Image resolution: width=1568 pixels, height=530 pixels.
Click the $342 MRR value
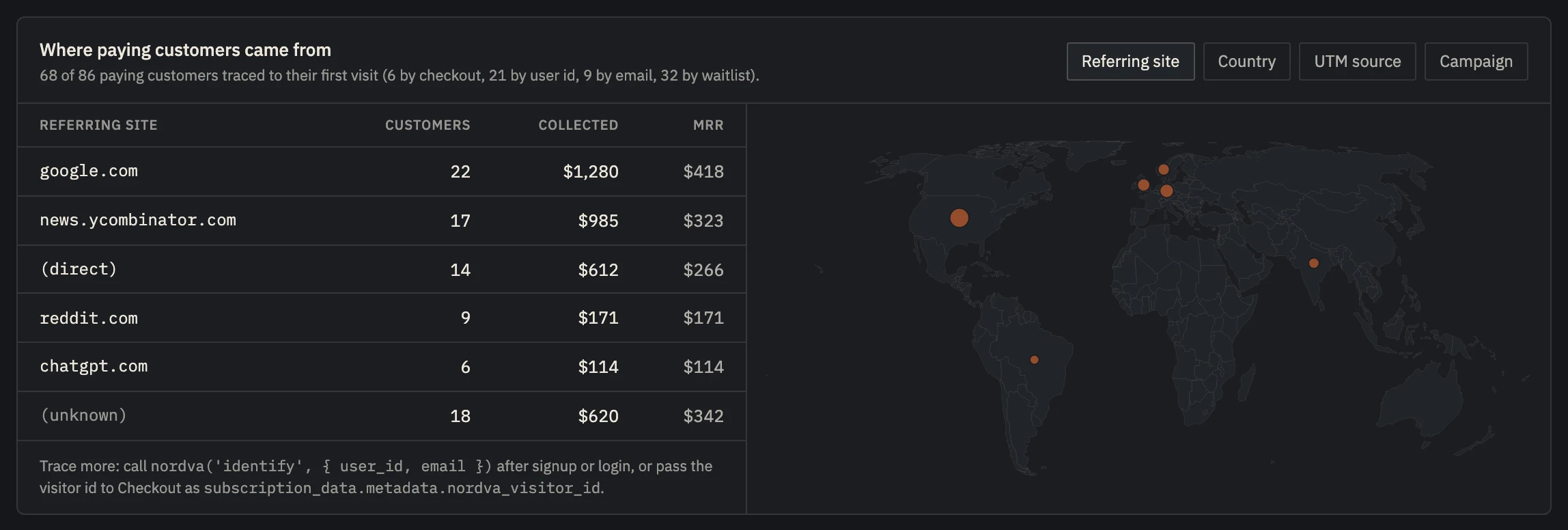click(703, 416)
